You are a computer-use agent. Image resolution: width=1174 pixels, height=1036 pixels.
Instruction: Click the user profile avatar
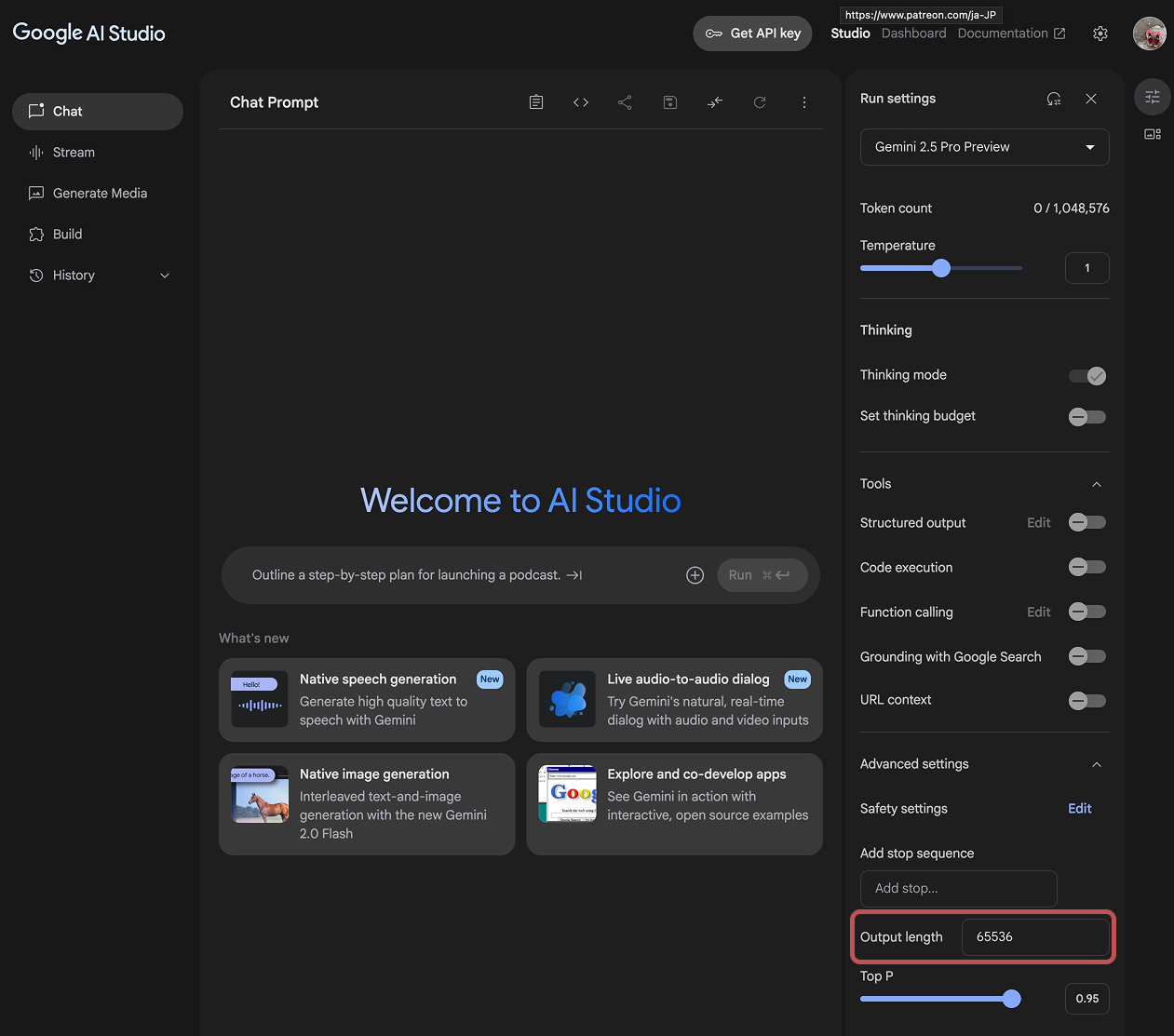tap(1150, 34)
